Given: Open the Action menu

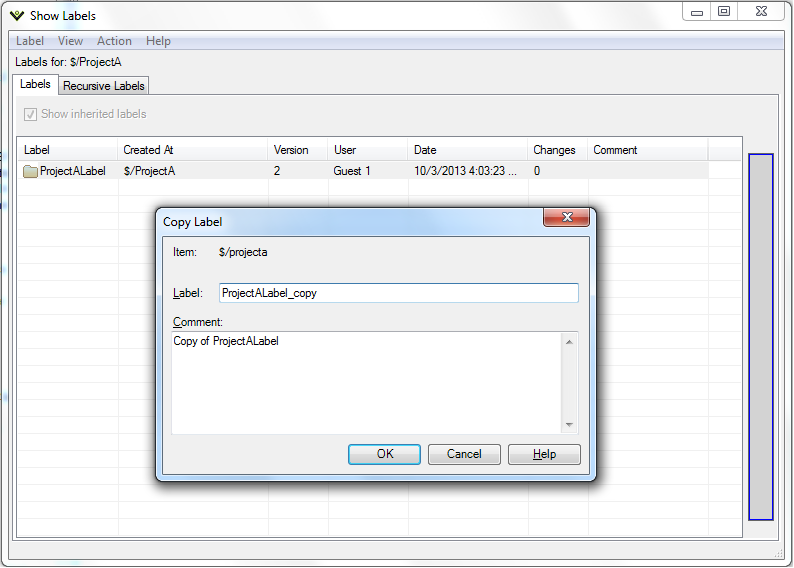Looking at the screenshot, I should point(114,41).
